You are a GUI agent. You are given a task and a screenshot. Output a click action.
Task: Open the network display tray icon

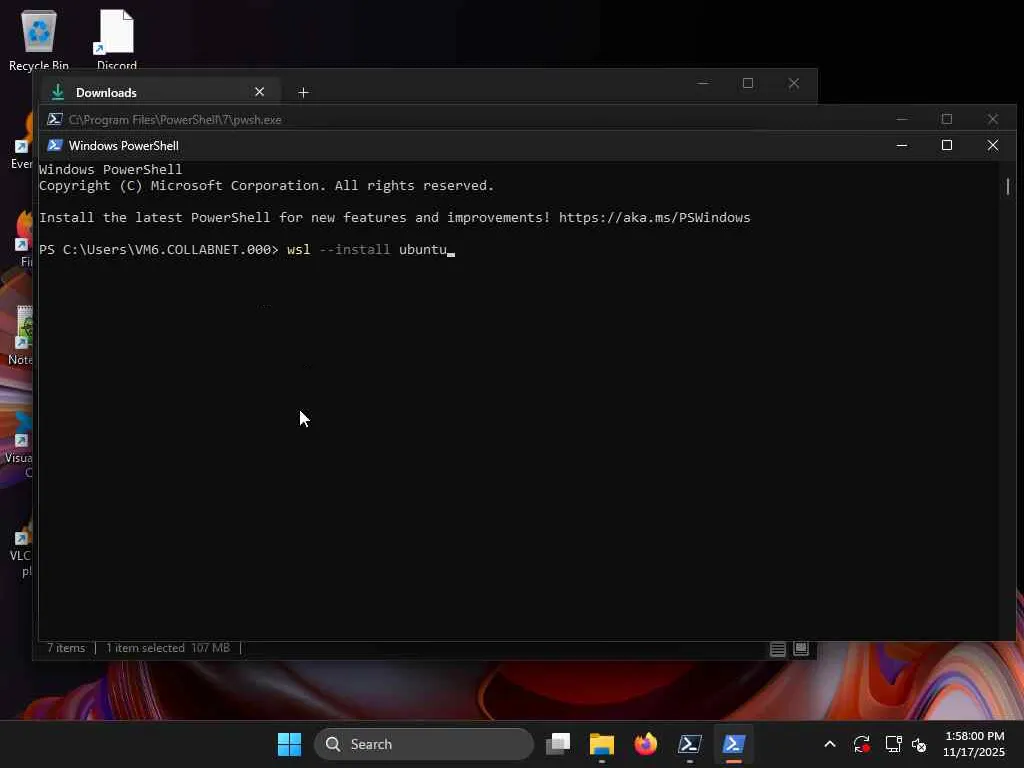click(x=893, y=744)
